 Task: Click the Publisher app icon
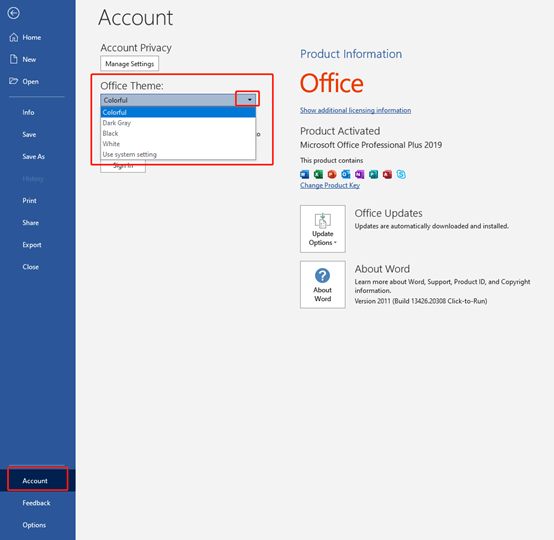(373, 174)
